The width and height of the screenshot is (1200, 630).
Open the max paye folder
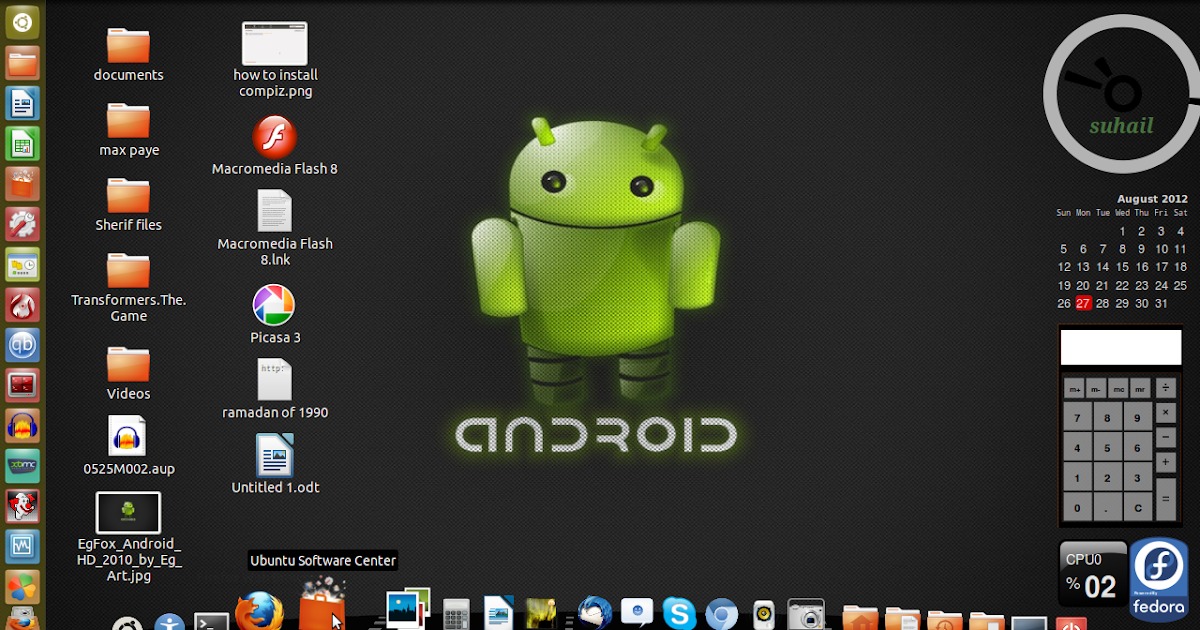point(128,130)
